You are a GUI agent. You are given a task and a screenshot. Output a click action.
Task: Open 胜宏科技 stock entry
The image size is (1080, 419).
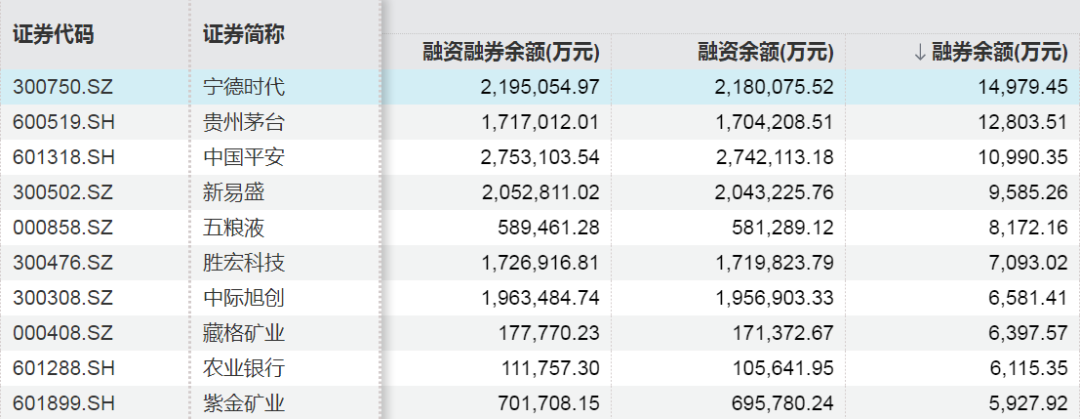pyautogui.click(x=243, y=263)
